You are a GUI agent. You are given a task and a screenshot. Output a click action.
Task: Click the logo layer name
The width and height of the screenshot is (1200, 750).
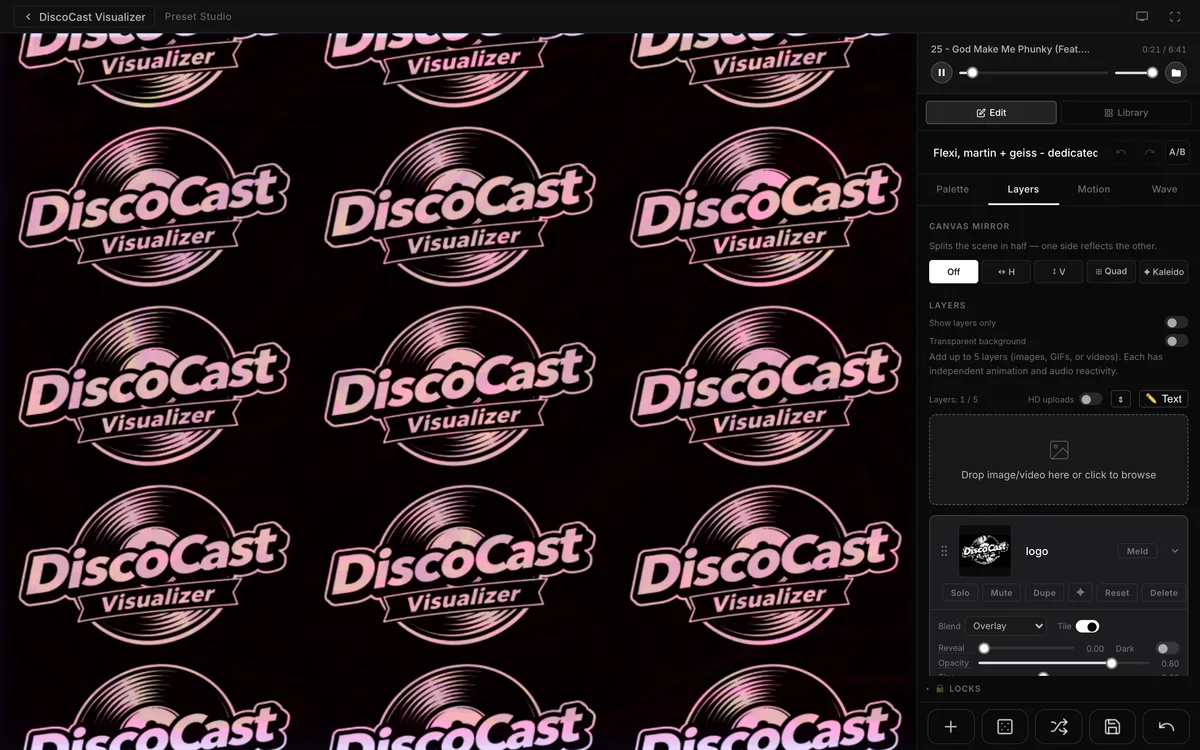(1037, 551)
